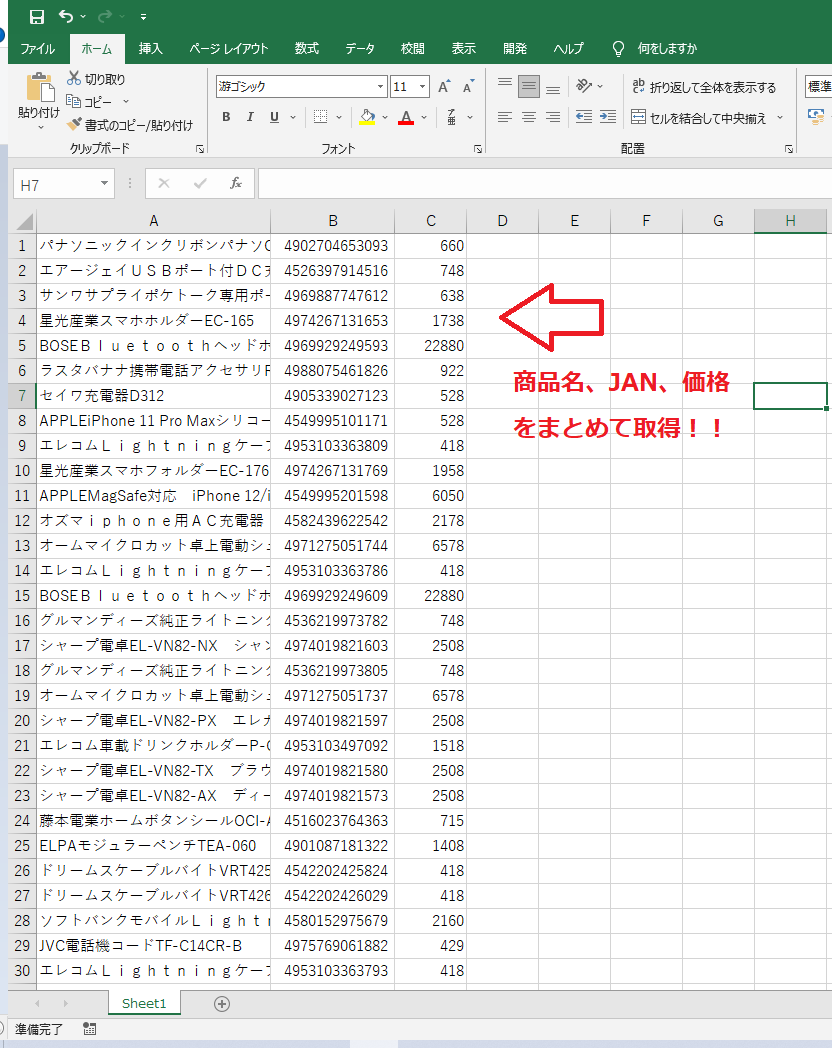Select cell containing セイワ充電器D312
The width and height of the screenshot is (832, 1048).
153,396
